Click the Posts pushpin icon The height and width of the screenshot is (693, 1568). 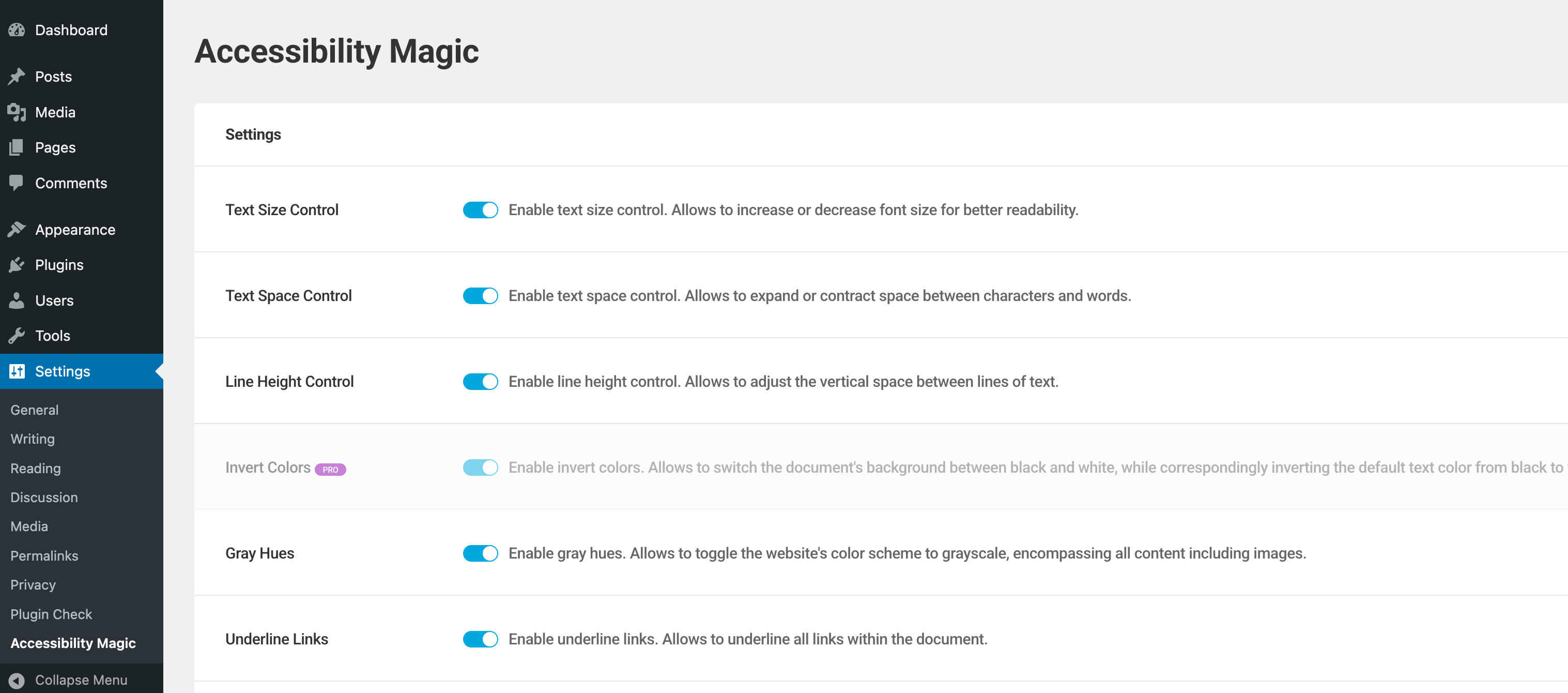17,76
